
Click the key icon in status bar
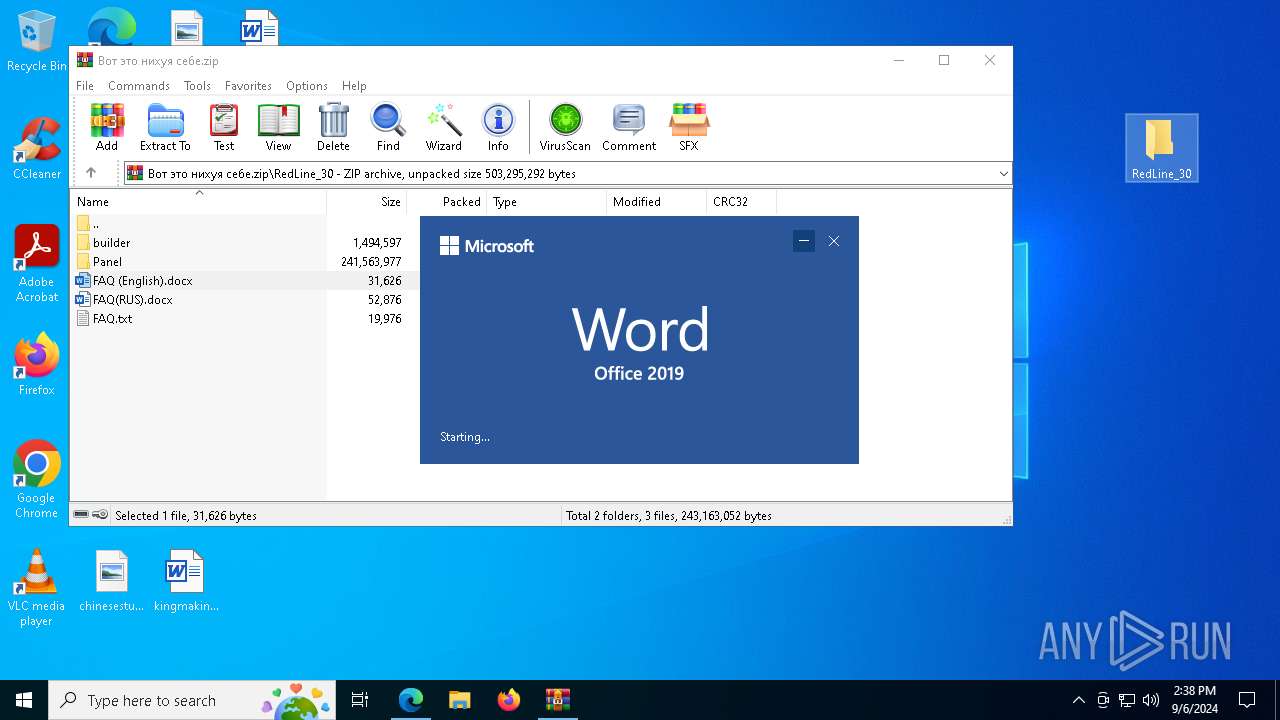tap(100, 515)
